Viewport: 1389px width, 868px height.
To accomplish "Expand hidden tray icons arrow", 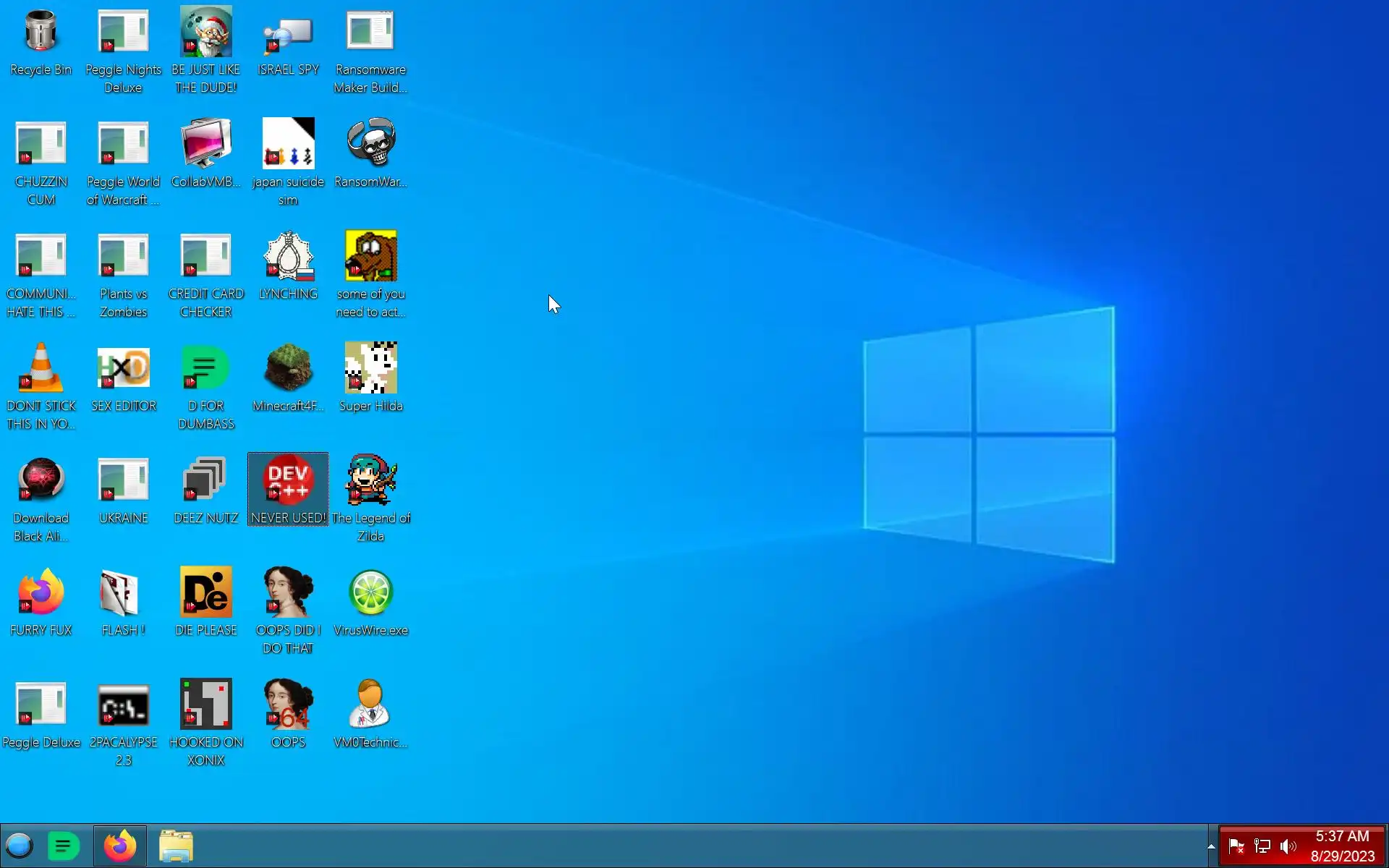I will click(1210, 846).
